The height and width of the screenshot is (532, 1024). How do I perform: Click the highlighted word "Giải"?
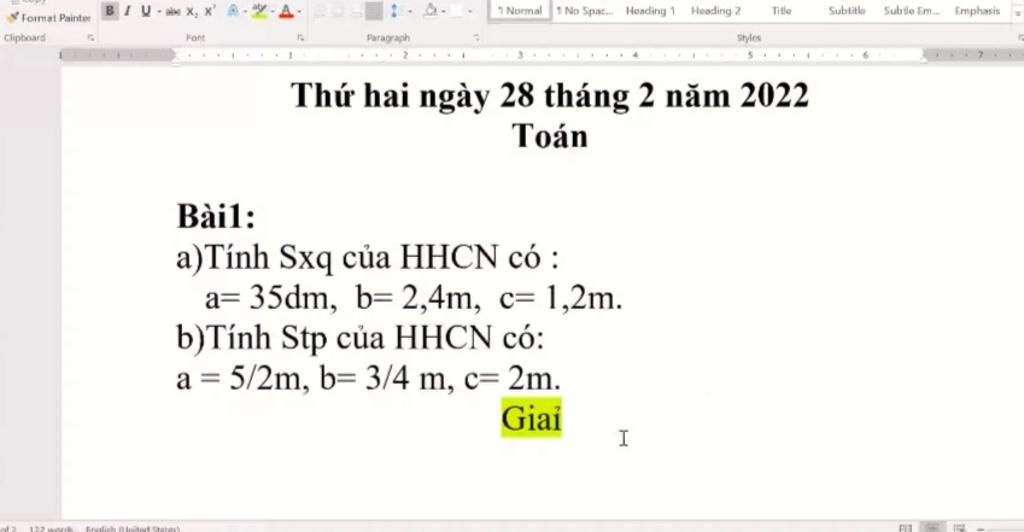pyautogui.click(x=532, y=418)
